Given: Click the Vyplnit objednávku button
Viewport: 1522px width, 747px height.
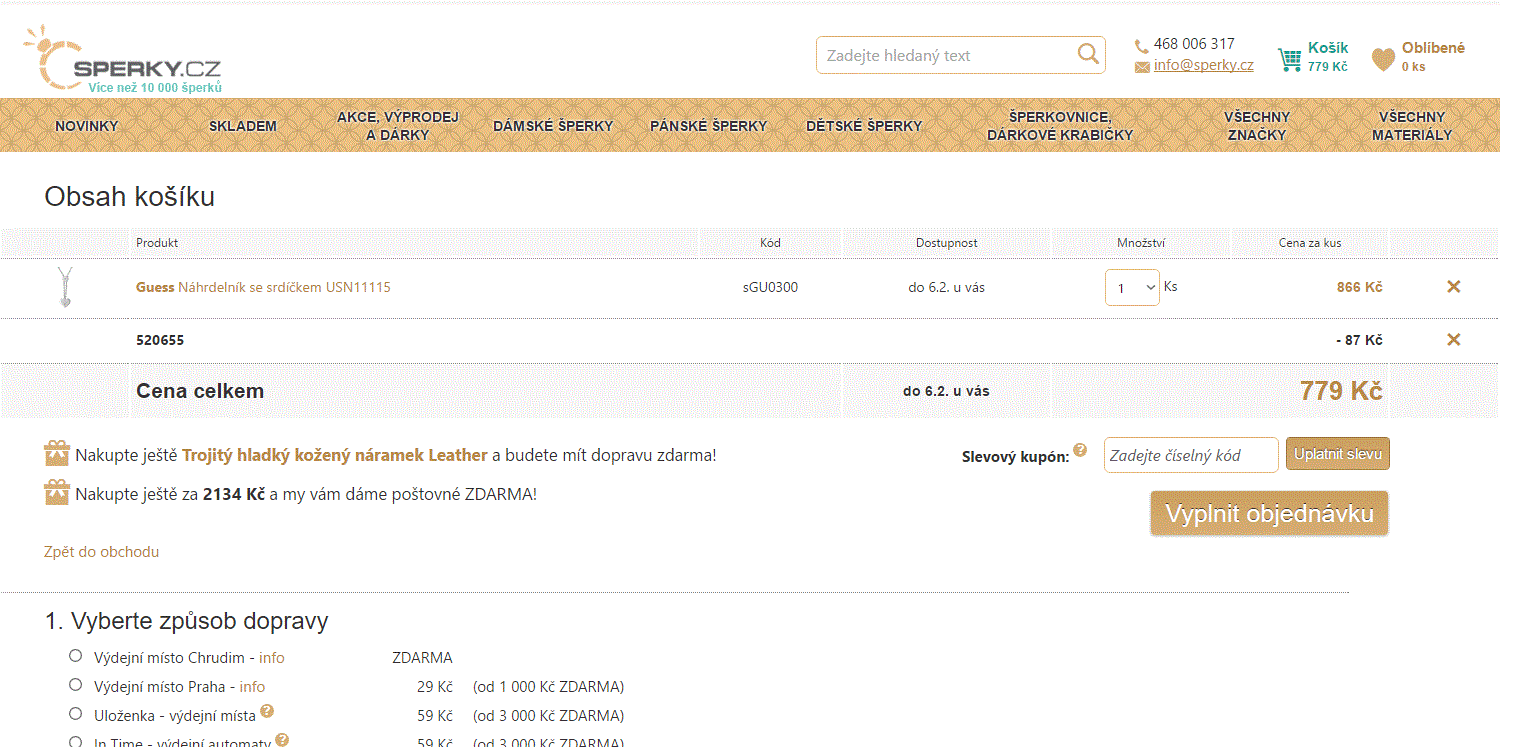Looking at the screenshot, I should (1269, 514).
